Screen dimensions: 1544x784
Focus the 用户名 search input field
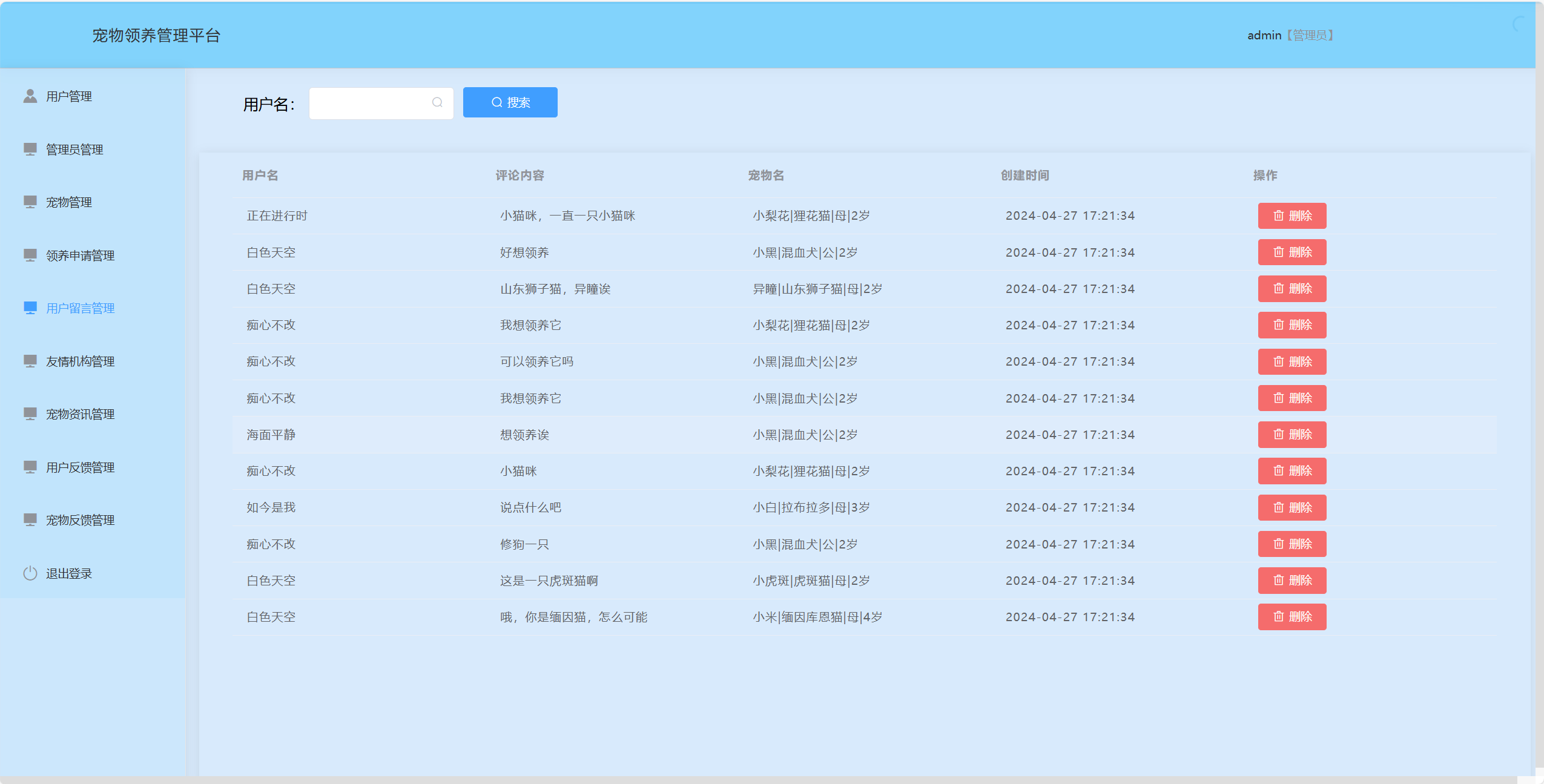pos(369,103)
